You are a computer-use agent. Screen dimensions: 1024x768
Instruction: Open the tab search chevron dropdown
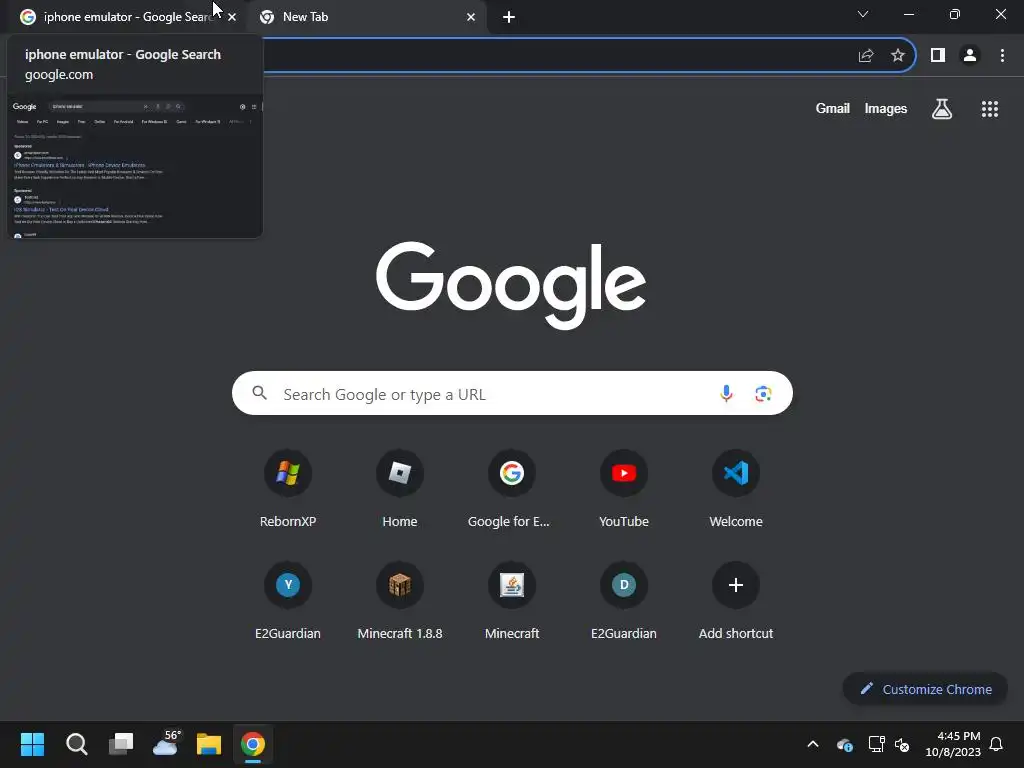tap(863, 14)
